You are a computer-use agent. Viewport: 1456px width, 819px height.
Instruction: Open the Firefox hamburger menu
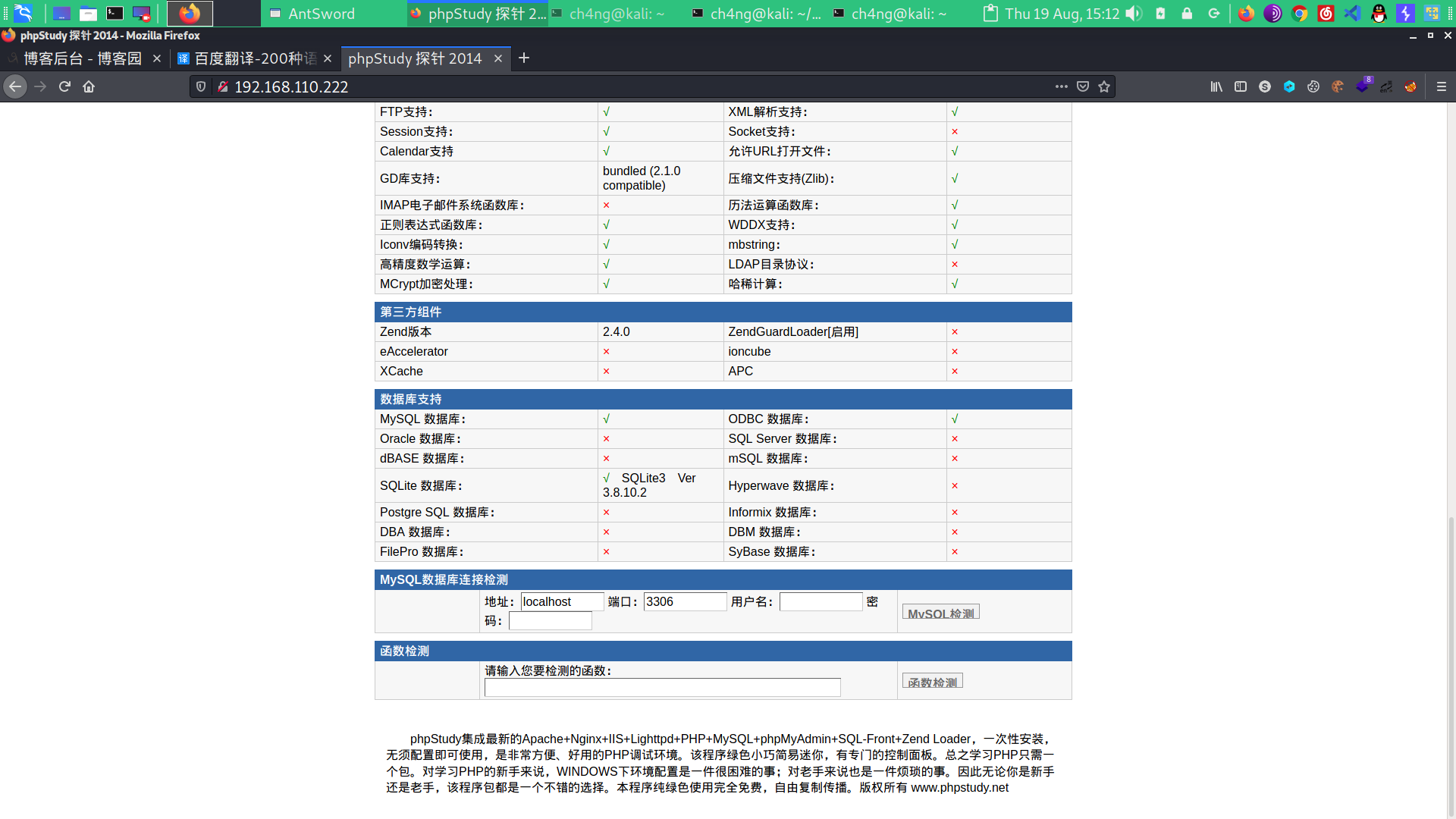point(1442,86)
